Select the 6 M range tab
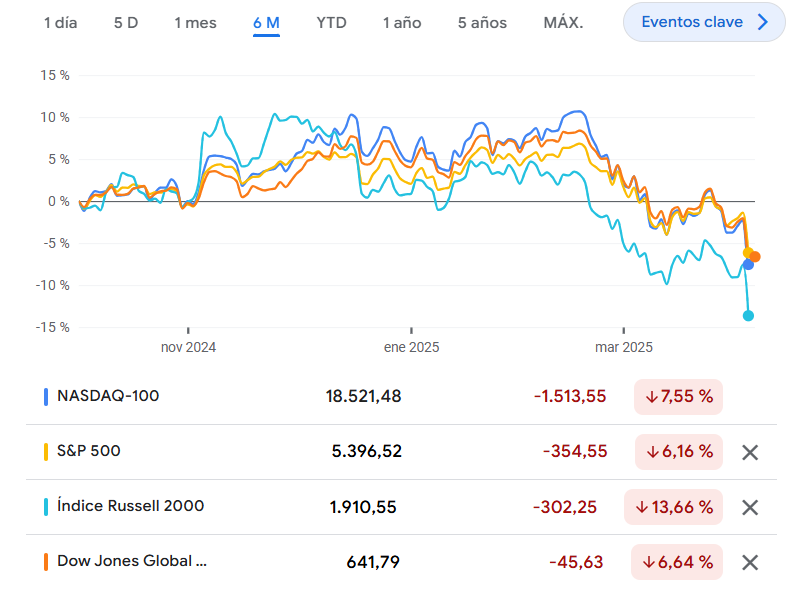796x589 pixels. (267, 23)
